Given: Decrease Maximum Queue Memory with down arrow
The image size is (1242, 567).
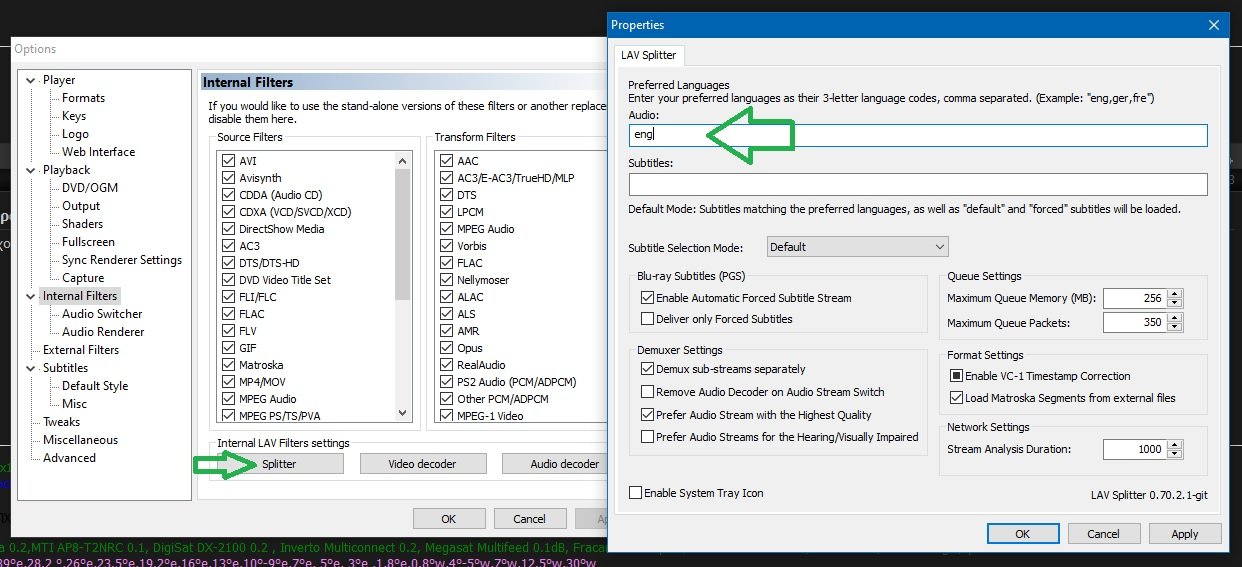Looking at the screenshot, I should (1175, 303).
